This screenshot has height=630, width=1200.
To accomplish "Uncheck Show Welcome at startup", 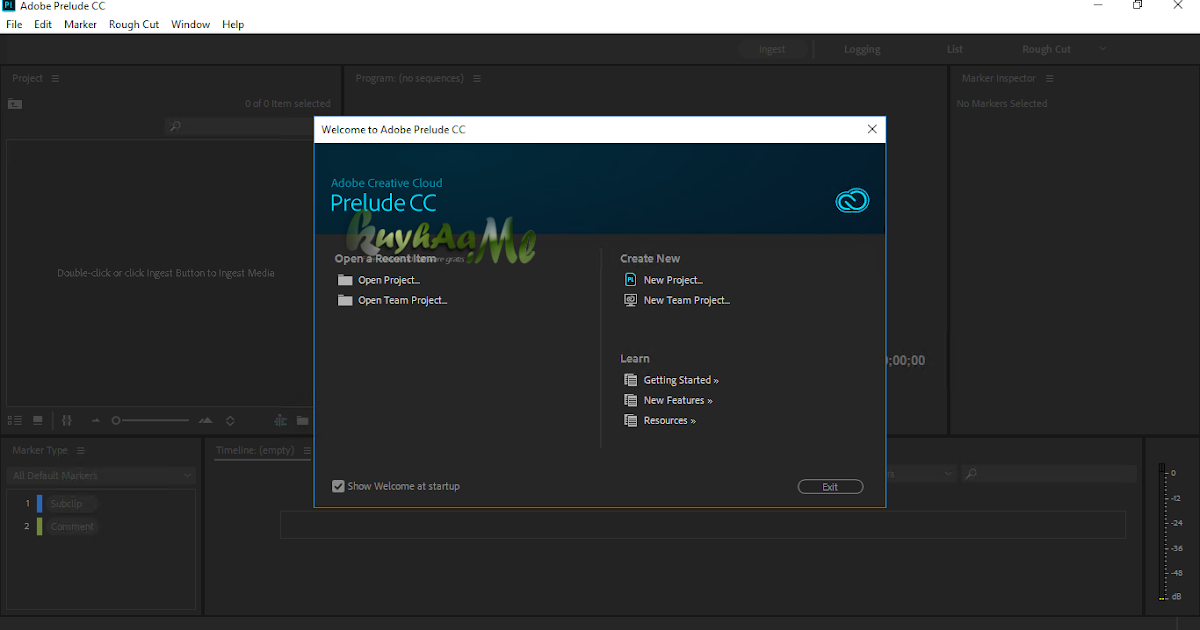I will click(338, 485).
